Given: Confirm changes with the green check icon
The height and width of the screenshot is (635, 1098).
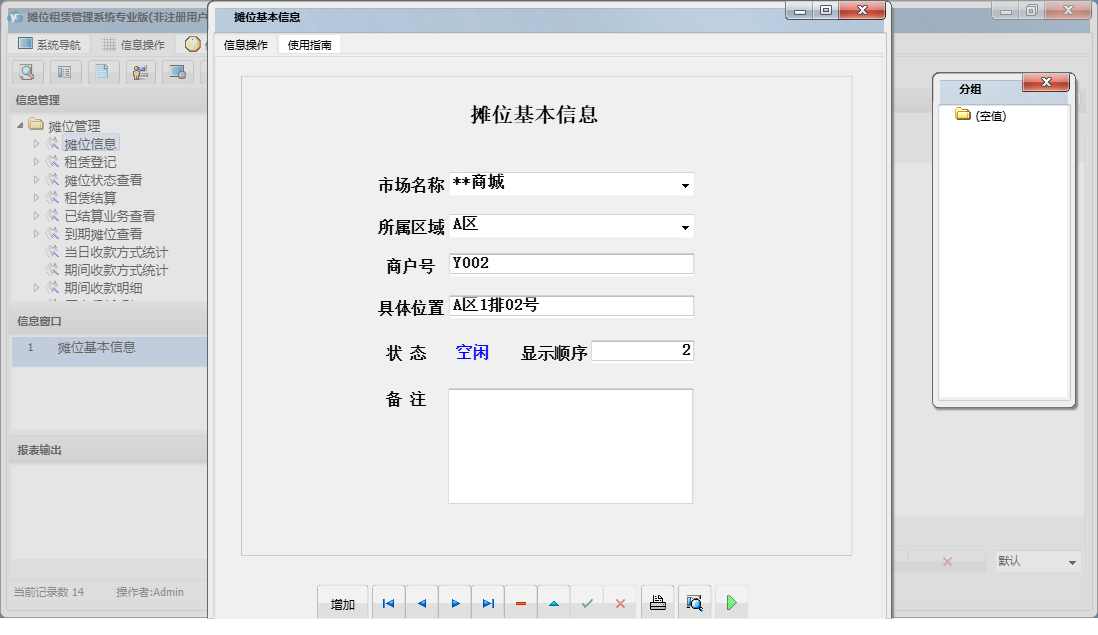Looking at the screenshot, I should tap(587, 602).
